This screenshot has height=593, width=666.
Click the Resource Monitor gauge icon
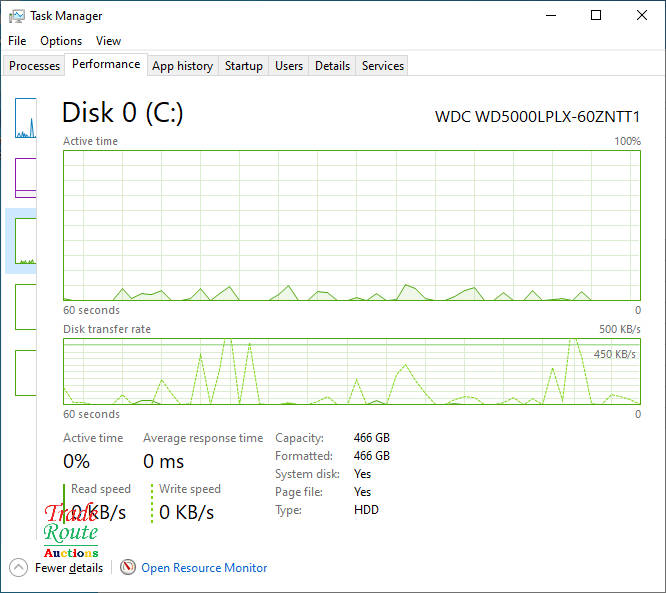[127, 567]
